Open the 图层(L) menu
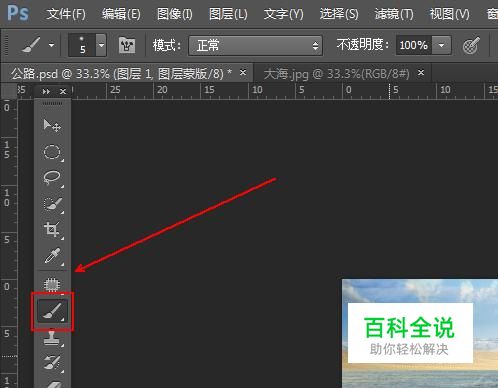The height and width of the screenshot is (388, 498). click(x=228, y=14)
